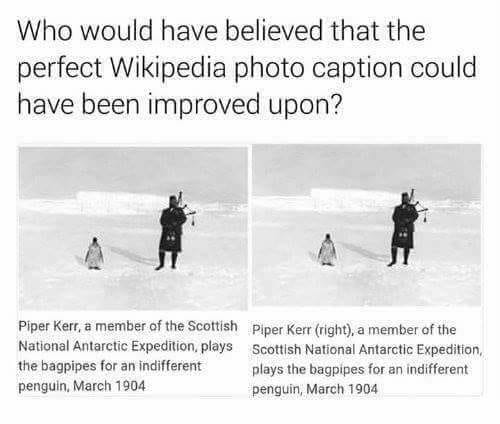Click the word "penguin," in the right caption
Viewport: 500px width, 424px height.
coord(277,389)
